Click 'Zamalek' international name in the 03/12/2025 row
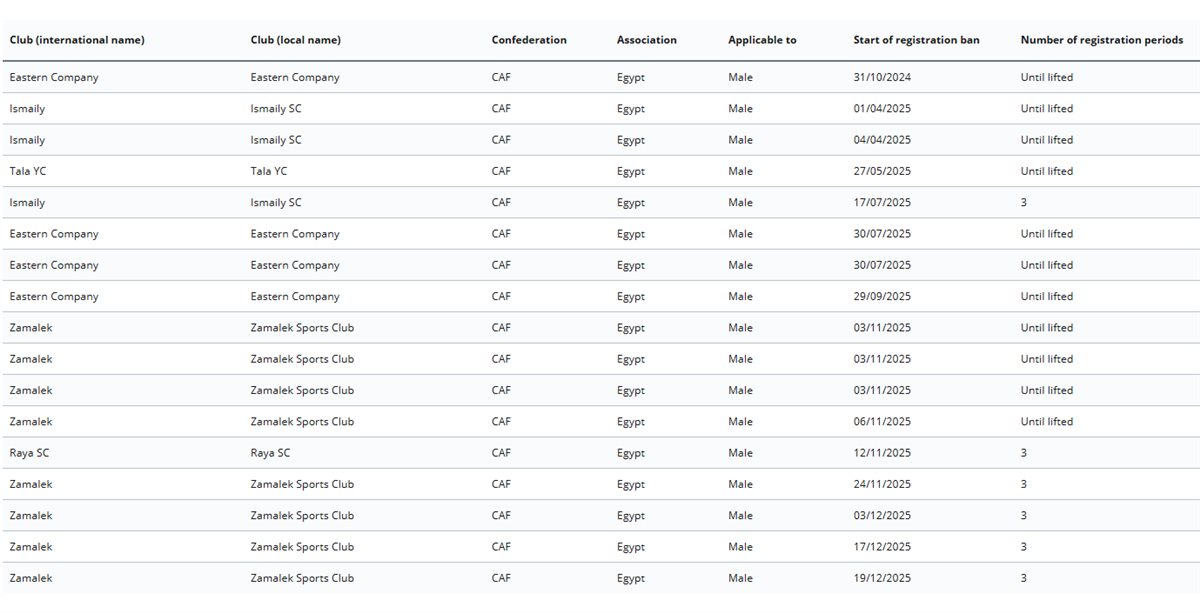The height and width of the screenshot is (613, 1200). pyautogui.click(x=31, y=515)
